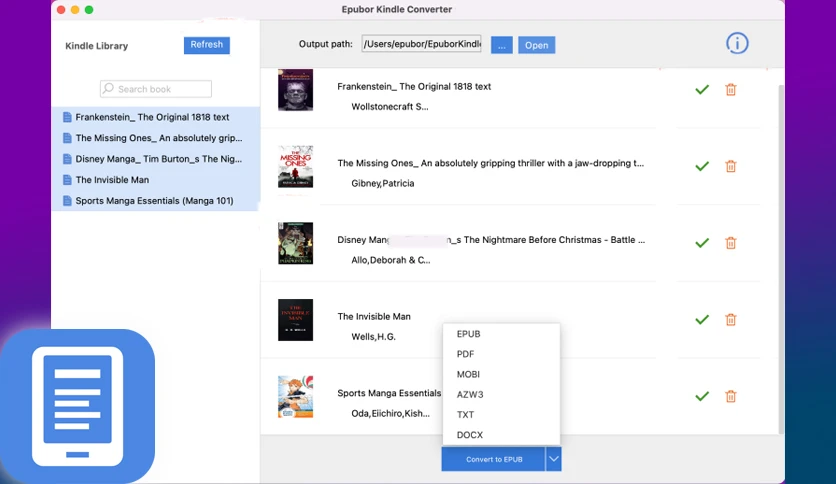The image size is (836, 484).
Task: Click author text Wollstonecraft S...
Action: tap(389, 107)
